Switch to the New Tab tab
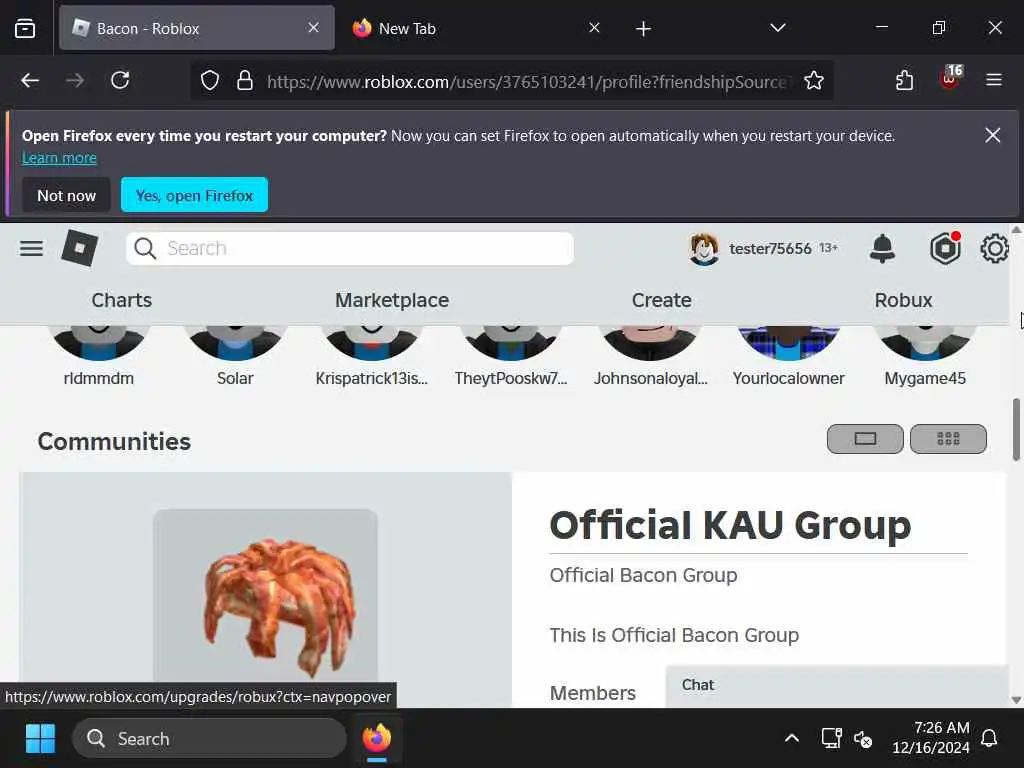1024x768 pixels. 477,28
